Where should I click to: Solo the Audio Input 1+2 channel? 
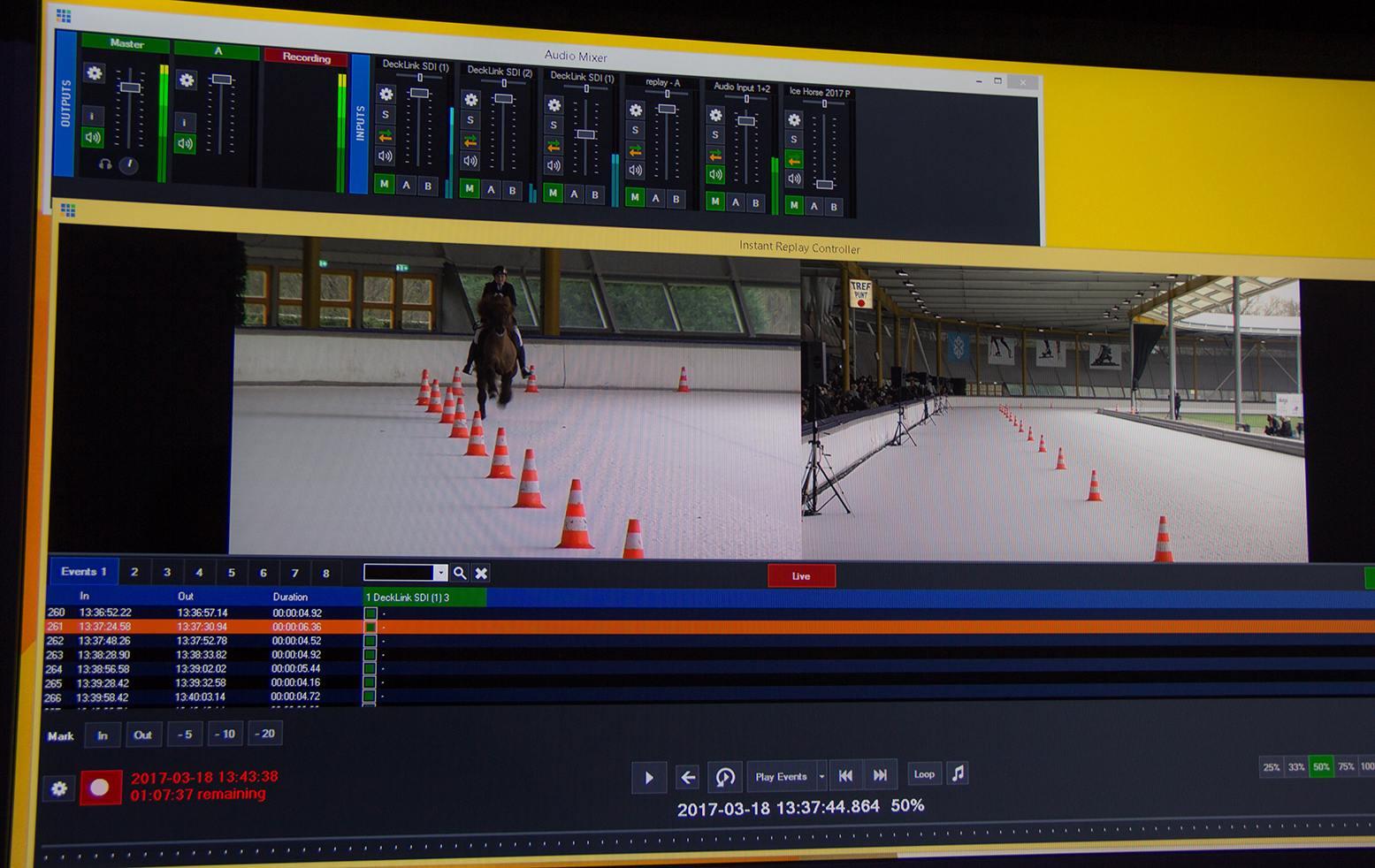715,135
